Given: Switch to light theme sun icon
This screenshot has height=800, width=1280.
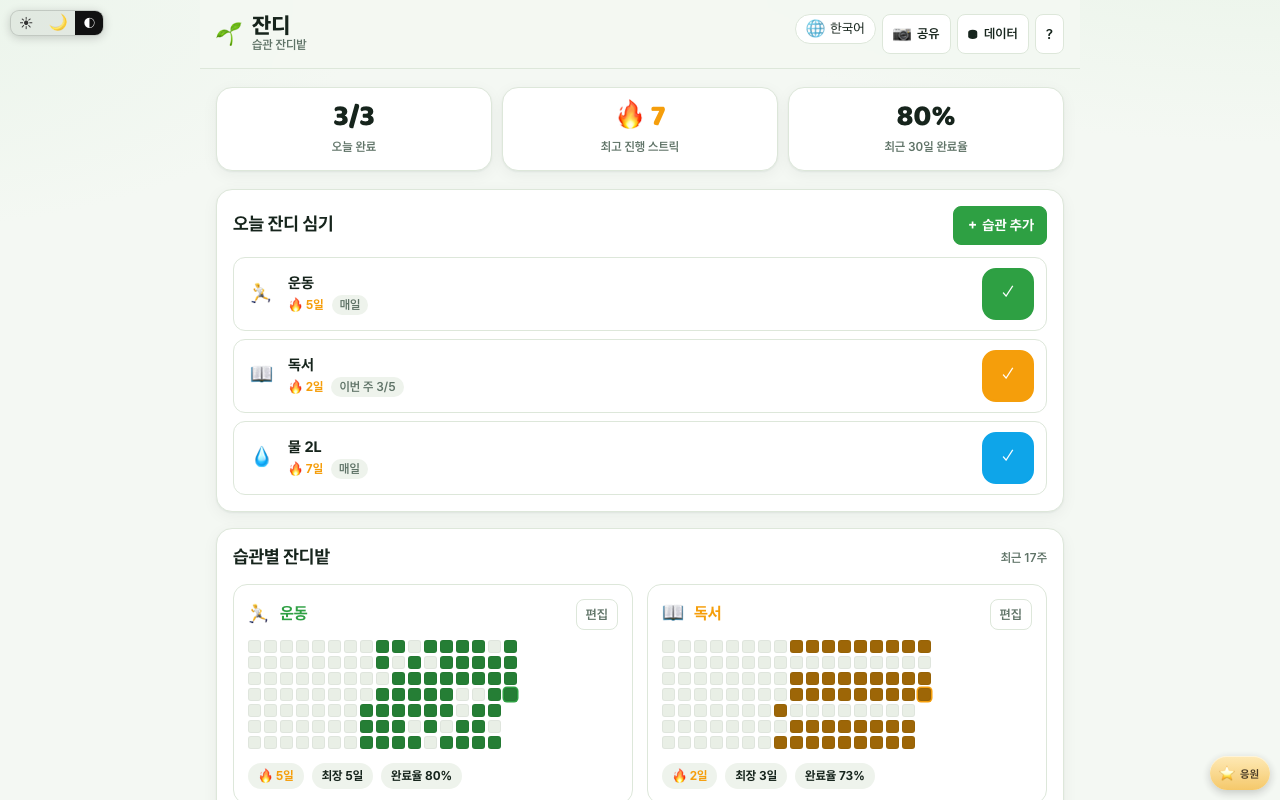Looking at the screenshot, I should click(x=26, y=23).
